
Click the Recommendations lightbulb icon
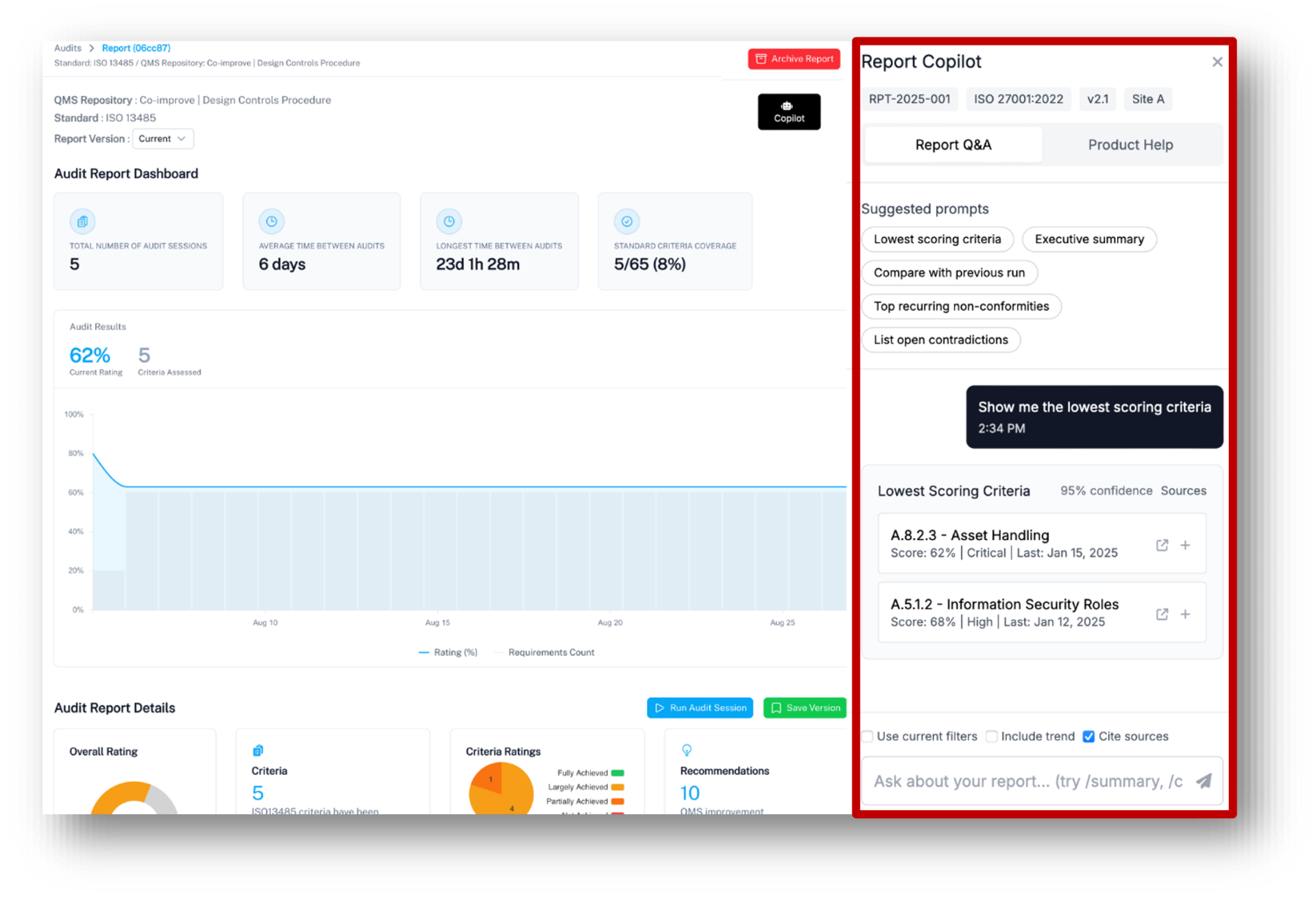click(x=686, y=750)
